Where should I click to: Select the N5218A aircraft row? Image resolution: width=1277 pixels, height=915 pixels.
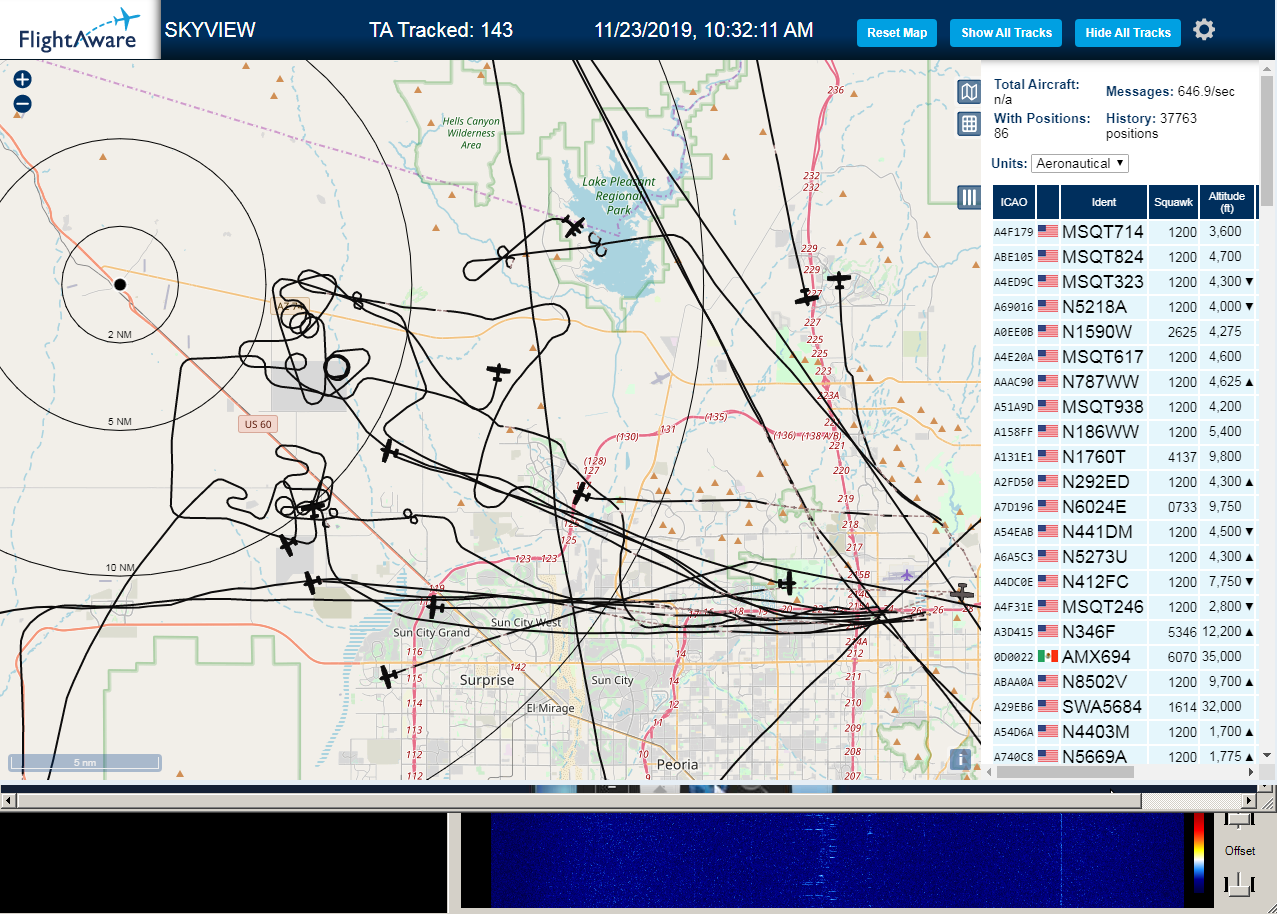point(1124,307)
